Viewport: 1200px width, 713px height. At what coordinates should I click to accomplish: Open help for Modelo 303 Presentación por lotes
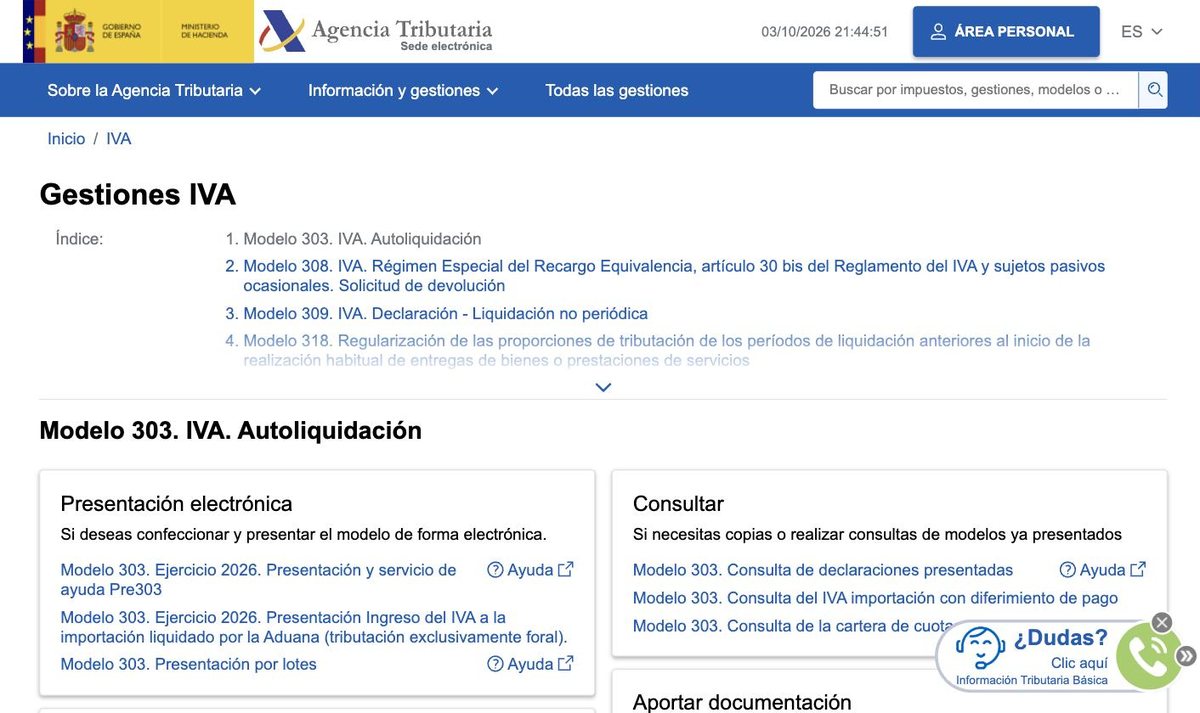530,664
